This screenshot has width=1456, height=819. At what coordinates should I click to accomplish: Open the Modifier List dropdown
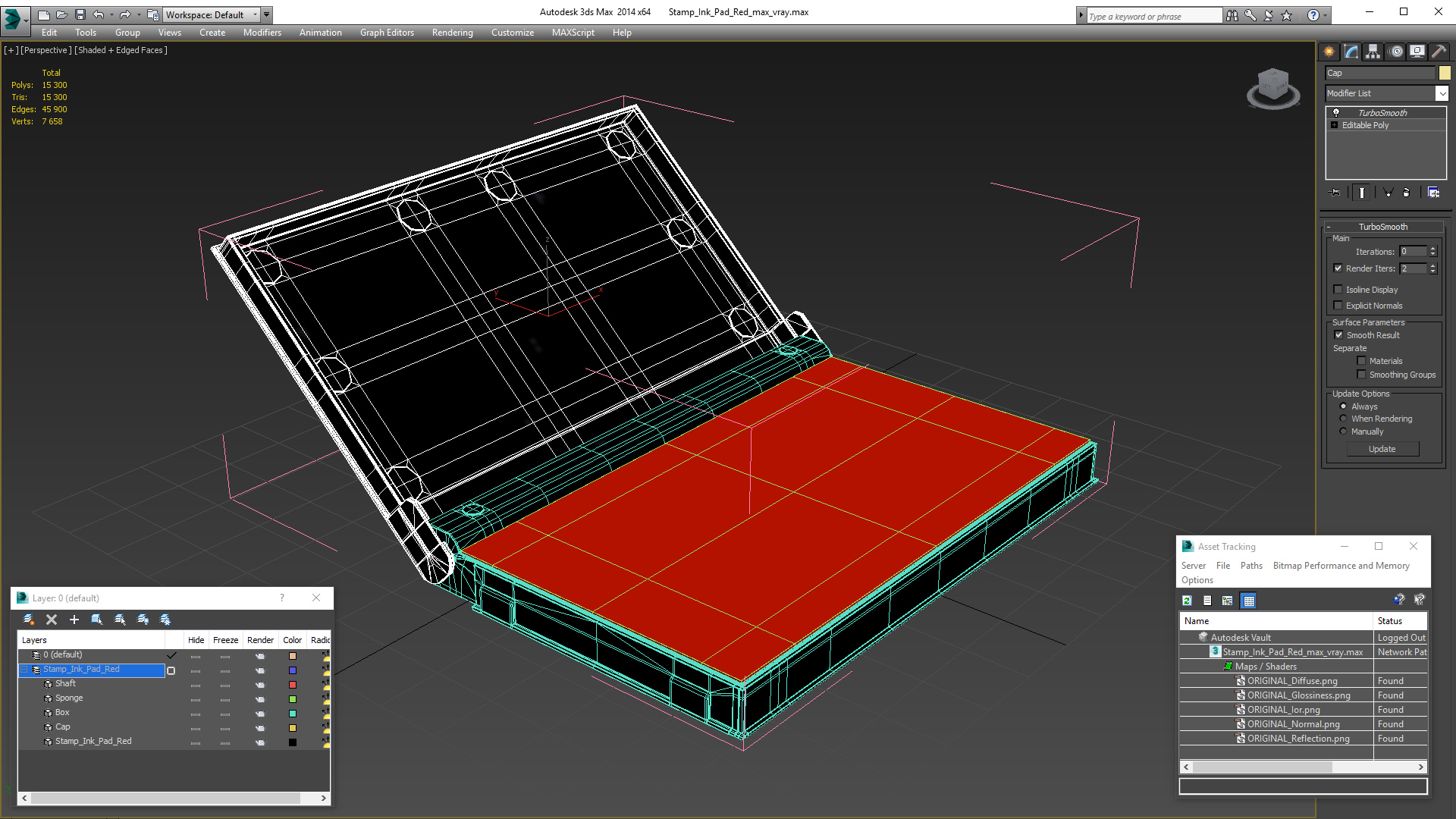point(1442,93)
